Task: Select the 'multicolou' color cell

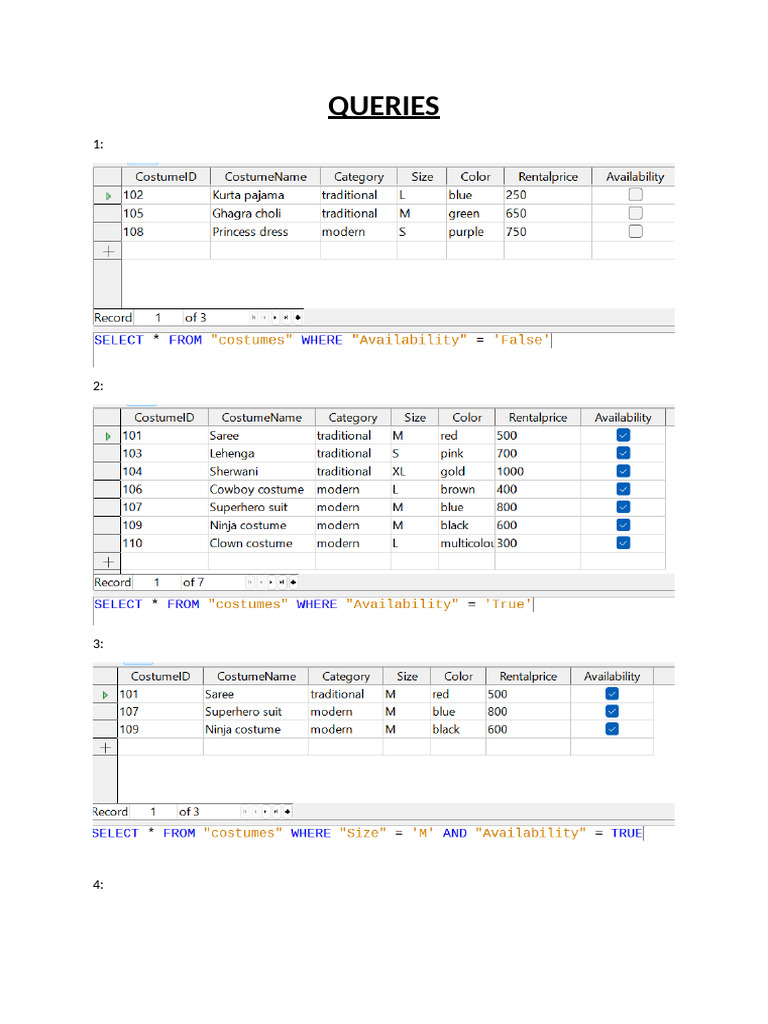Action: point(466,543)
